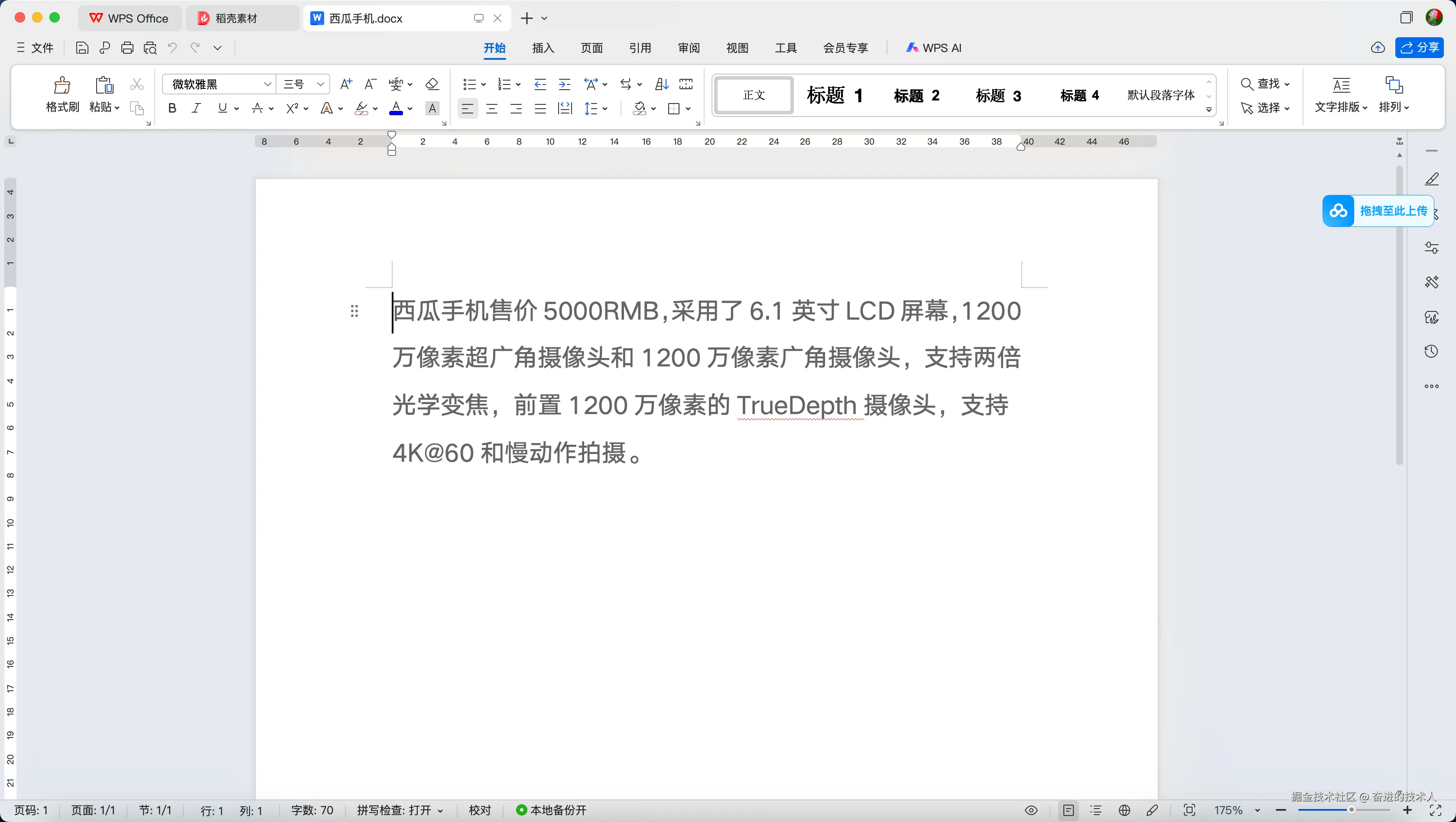Click the 175% zoom level field
Screen dimensions: 1456x822
[1228, 810]
